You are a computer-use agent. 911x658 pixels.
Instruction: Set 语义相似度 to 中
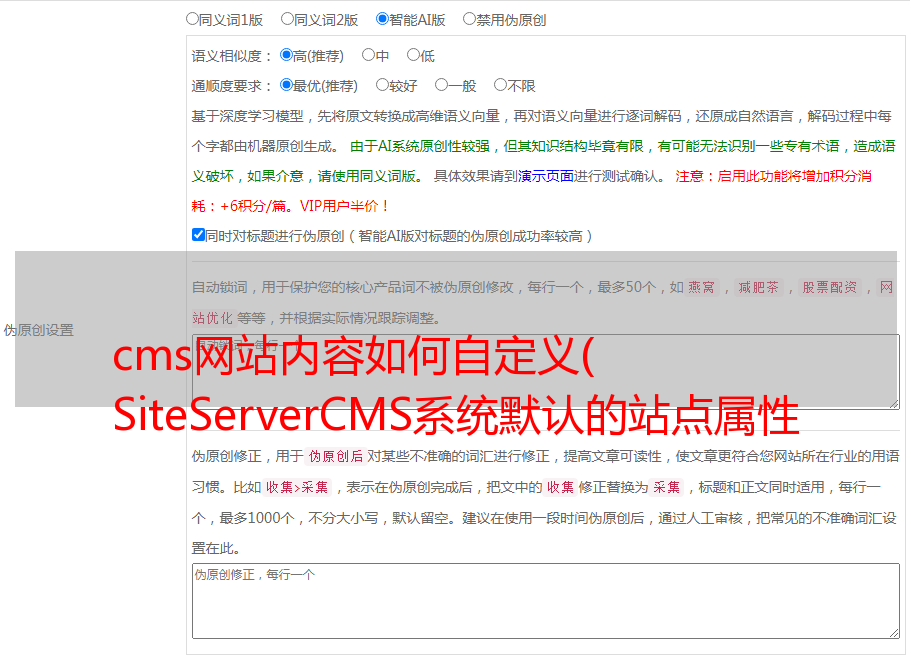[x=368, y=55]
